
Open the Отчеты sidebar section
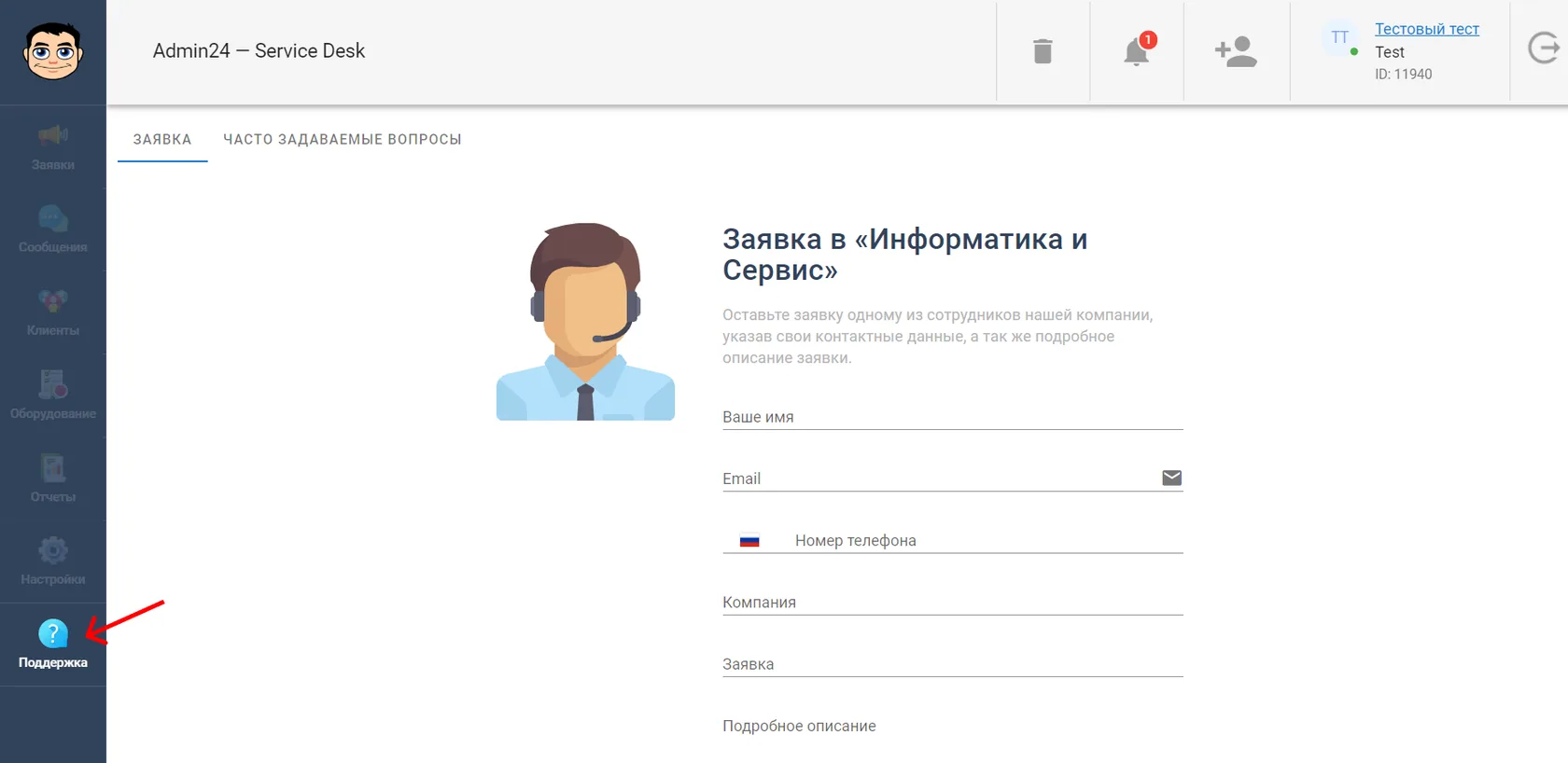click(53, 479)
